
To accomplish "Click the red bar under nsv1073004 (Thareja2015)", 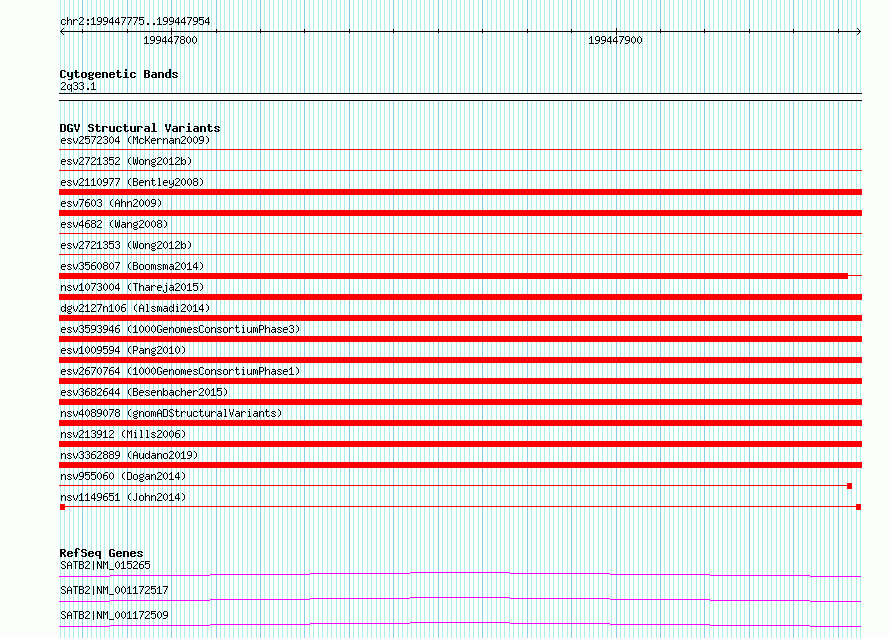I will pyautogui.click(x=460, y=297).
